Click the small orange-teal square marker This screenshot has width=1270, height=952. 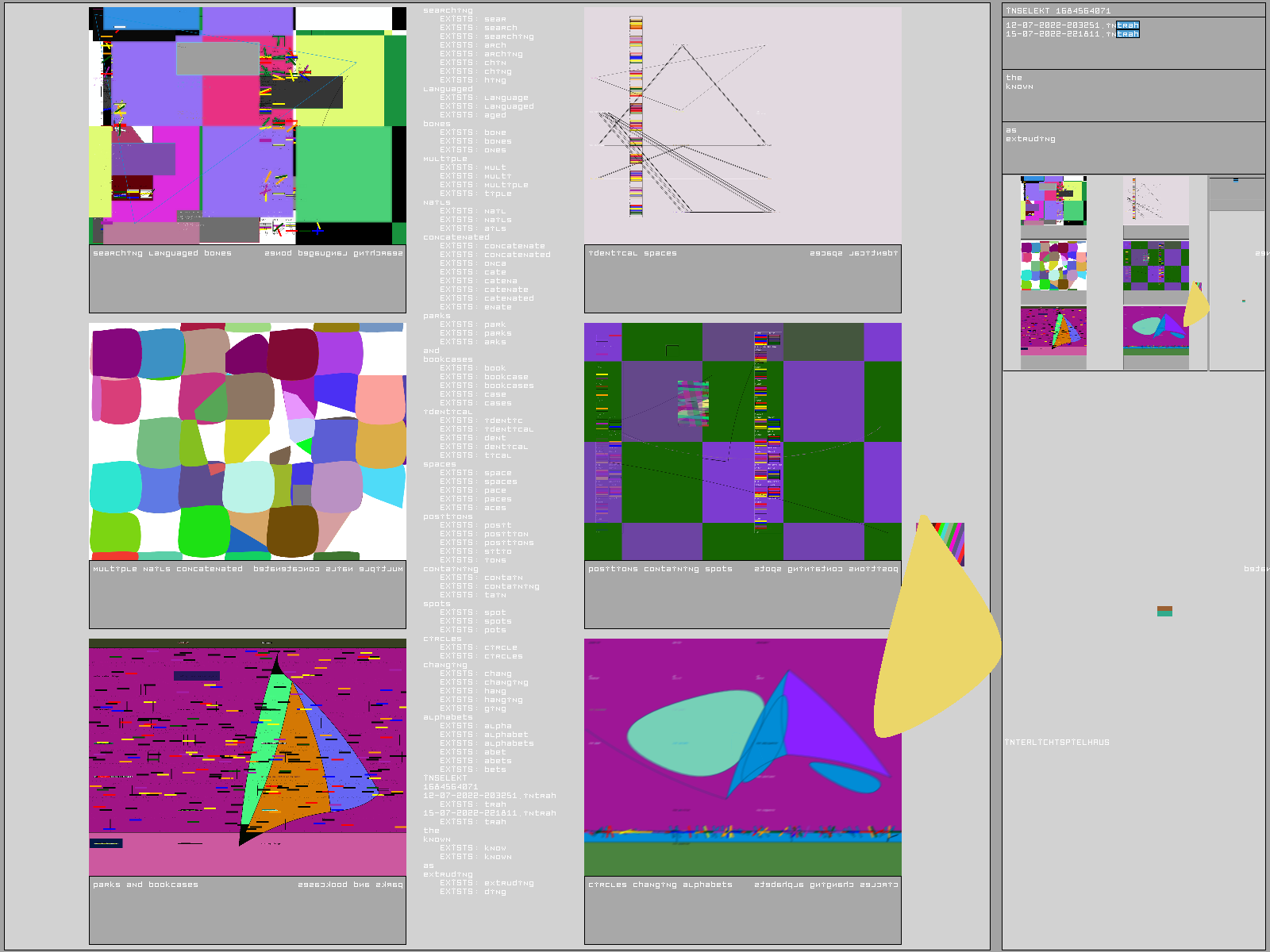(1164, 611)
